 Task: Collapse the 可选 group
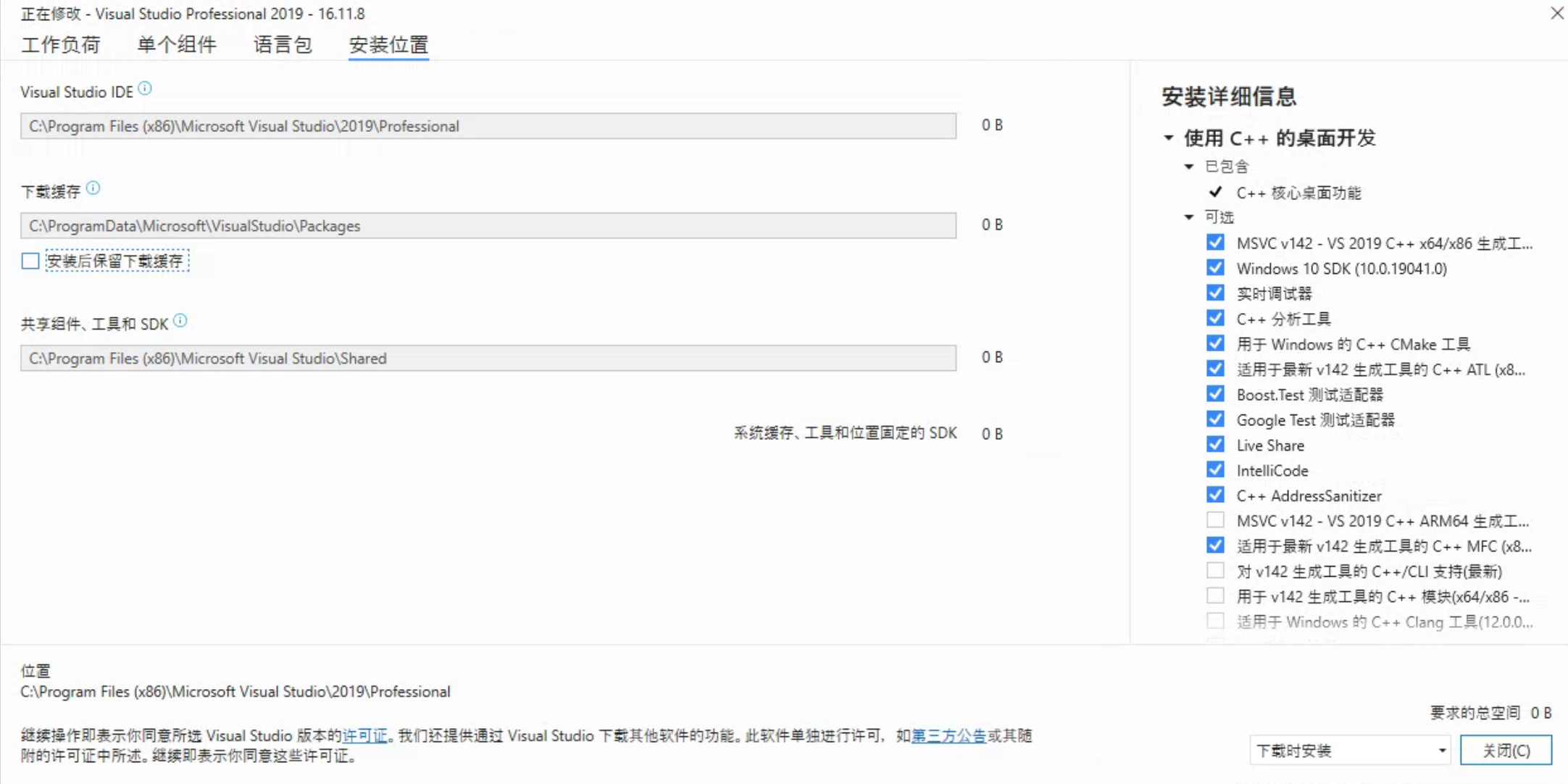1189,217
